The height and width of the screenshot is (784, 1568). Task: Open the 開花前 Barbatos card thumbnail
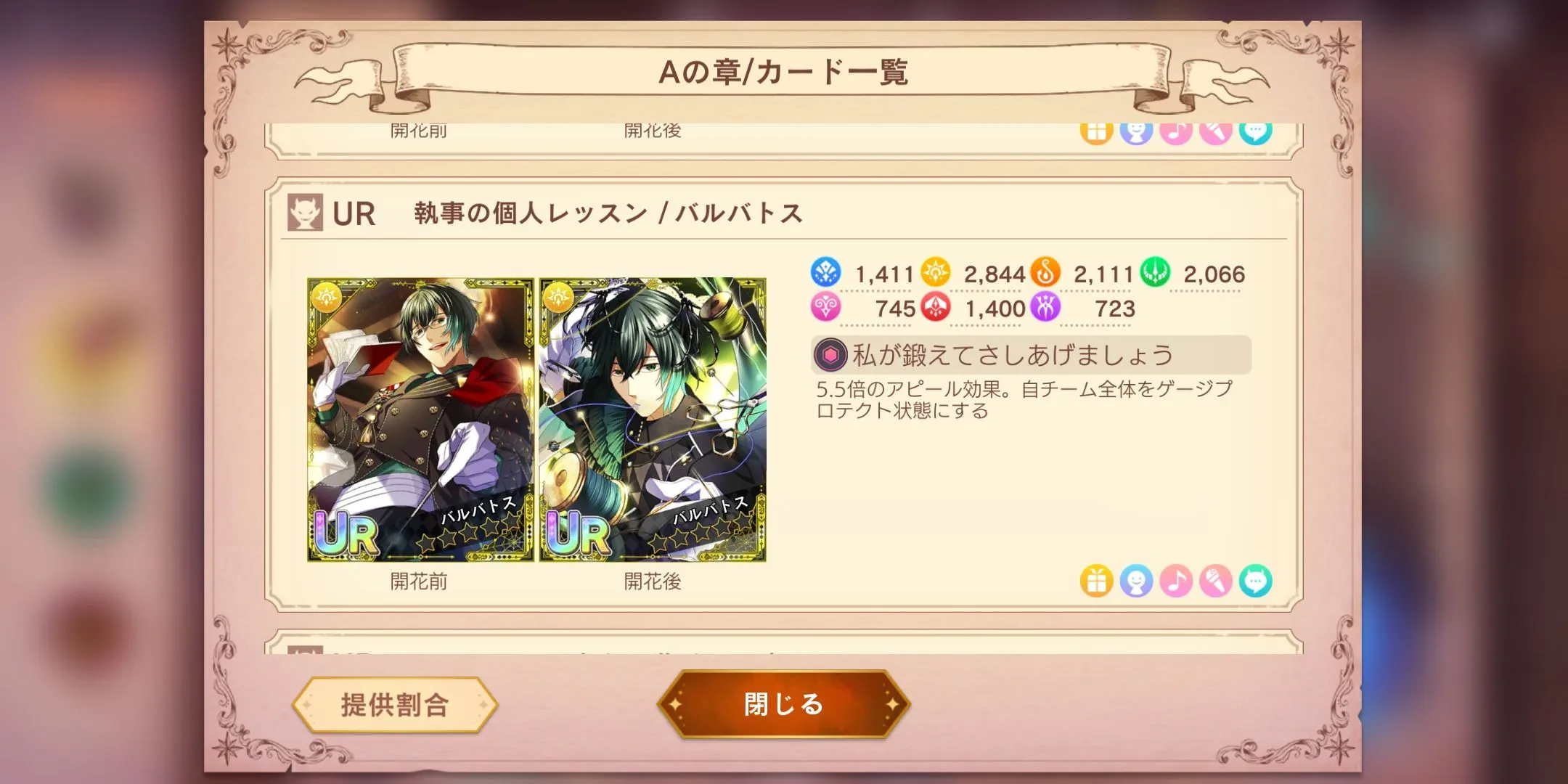[x=420, y=420]
